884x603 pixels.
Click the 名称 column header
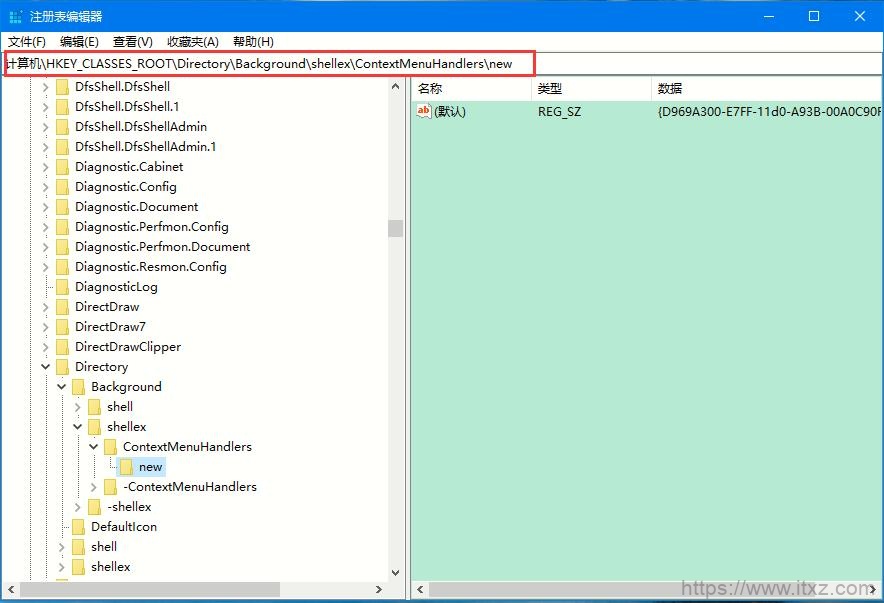[x=471, y=88]
